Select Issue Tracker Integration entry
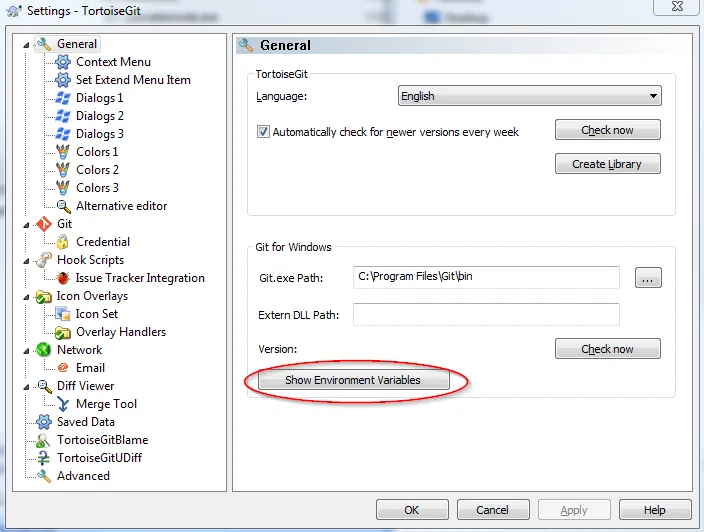 [x=140, y=278]
